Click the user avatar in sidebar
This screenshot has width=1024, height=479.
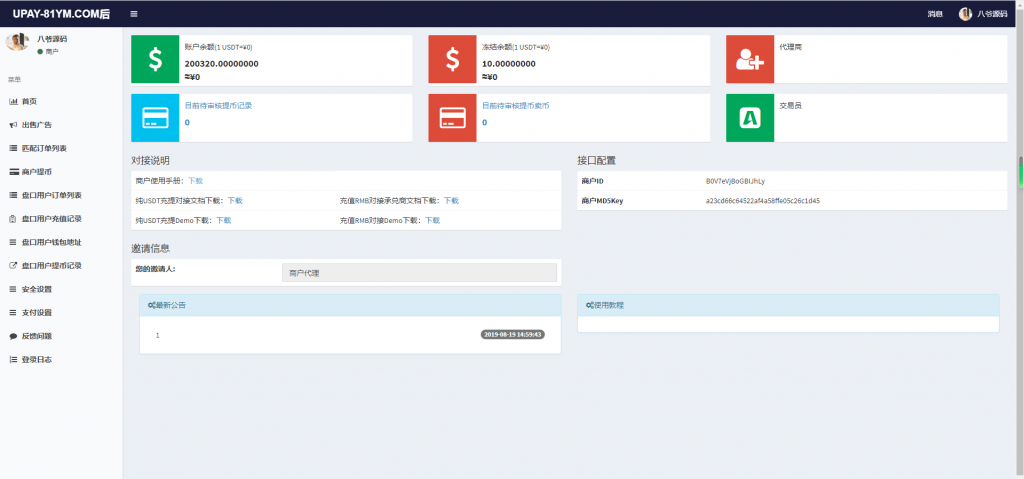pos(16,42)
